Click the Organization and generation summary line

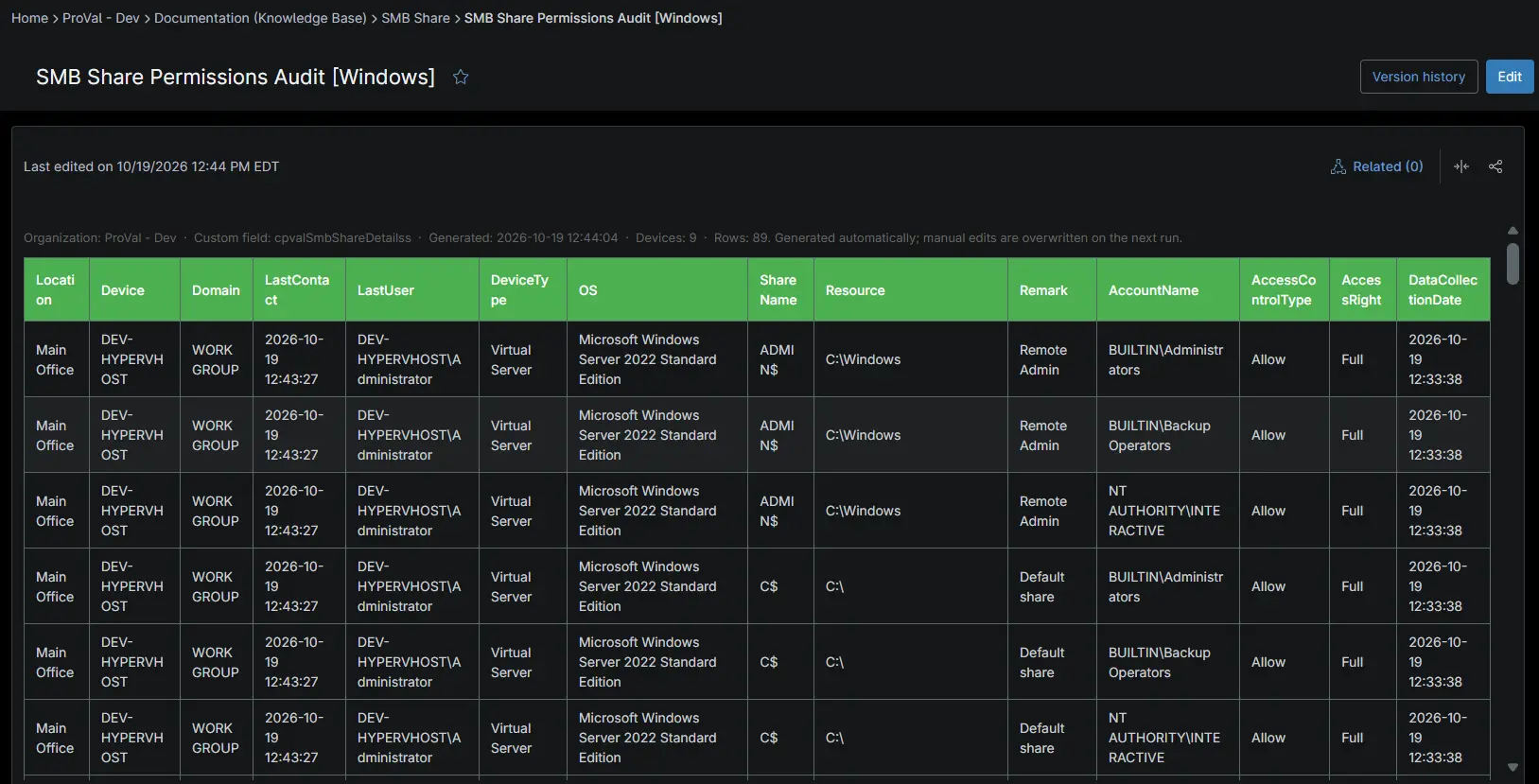tap(603, 238)
